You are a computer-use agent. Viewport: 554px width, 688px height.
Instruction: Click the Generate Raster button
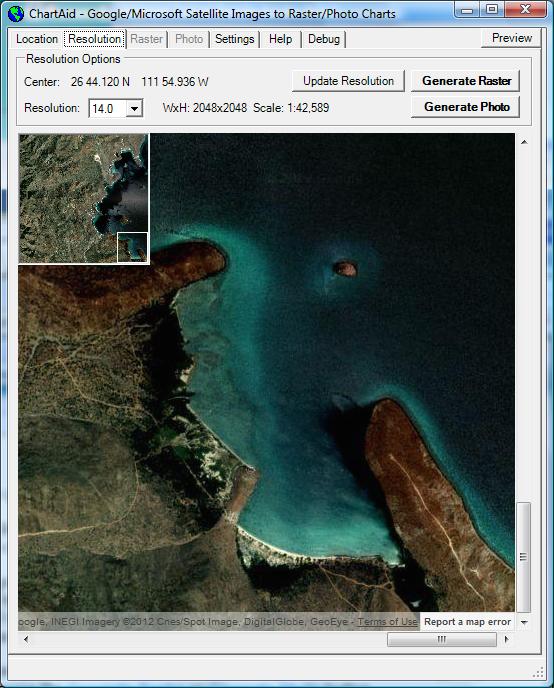(x=466, y=81)
